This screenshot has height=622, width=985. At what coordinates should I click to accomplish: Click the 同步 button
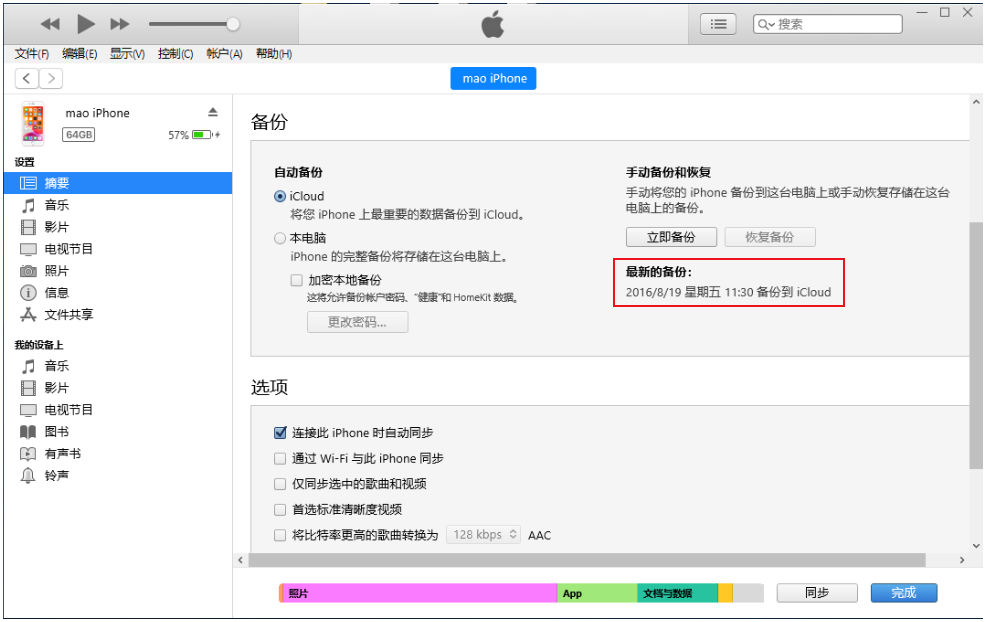817,593
